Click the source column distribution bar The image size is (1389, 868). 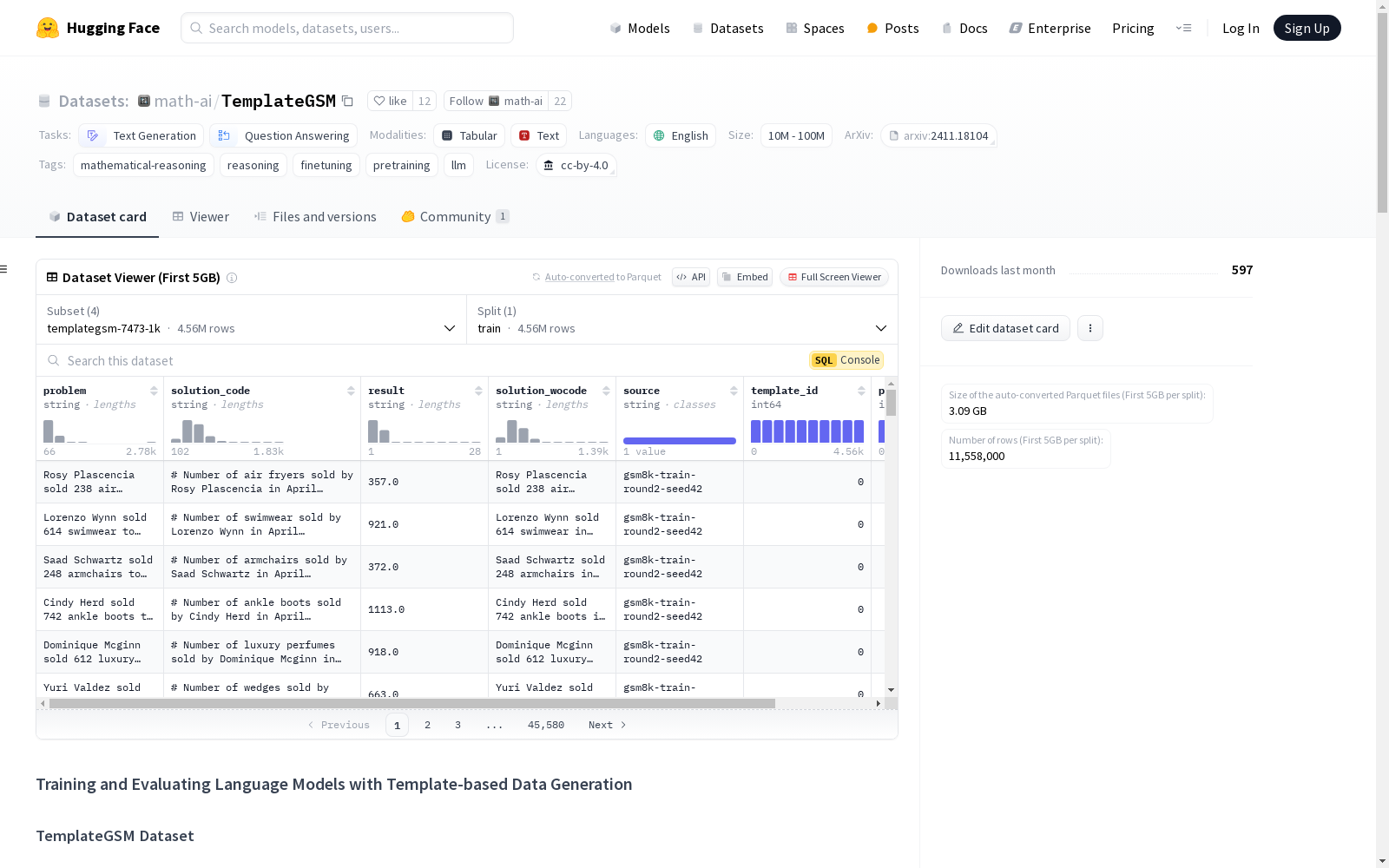click(680, 441)
